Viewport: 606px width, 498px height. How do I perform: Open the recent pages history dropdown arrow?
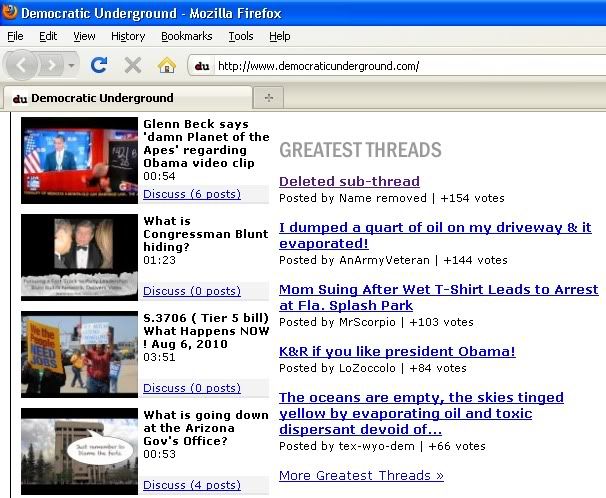coord(71,66)
